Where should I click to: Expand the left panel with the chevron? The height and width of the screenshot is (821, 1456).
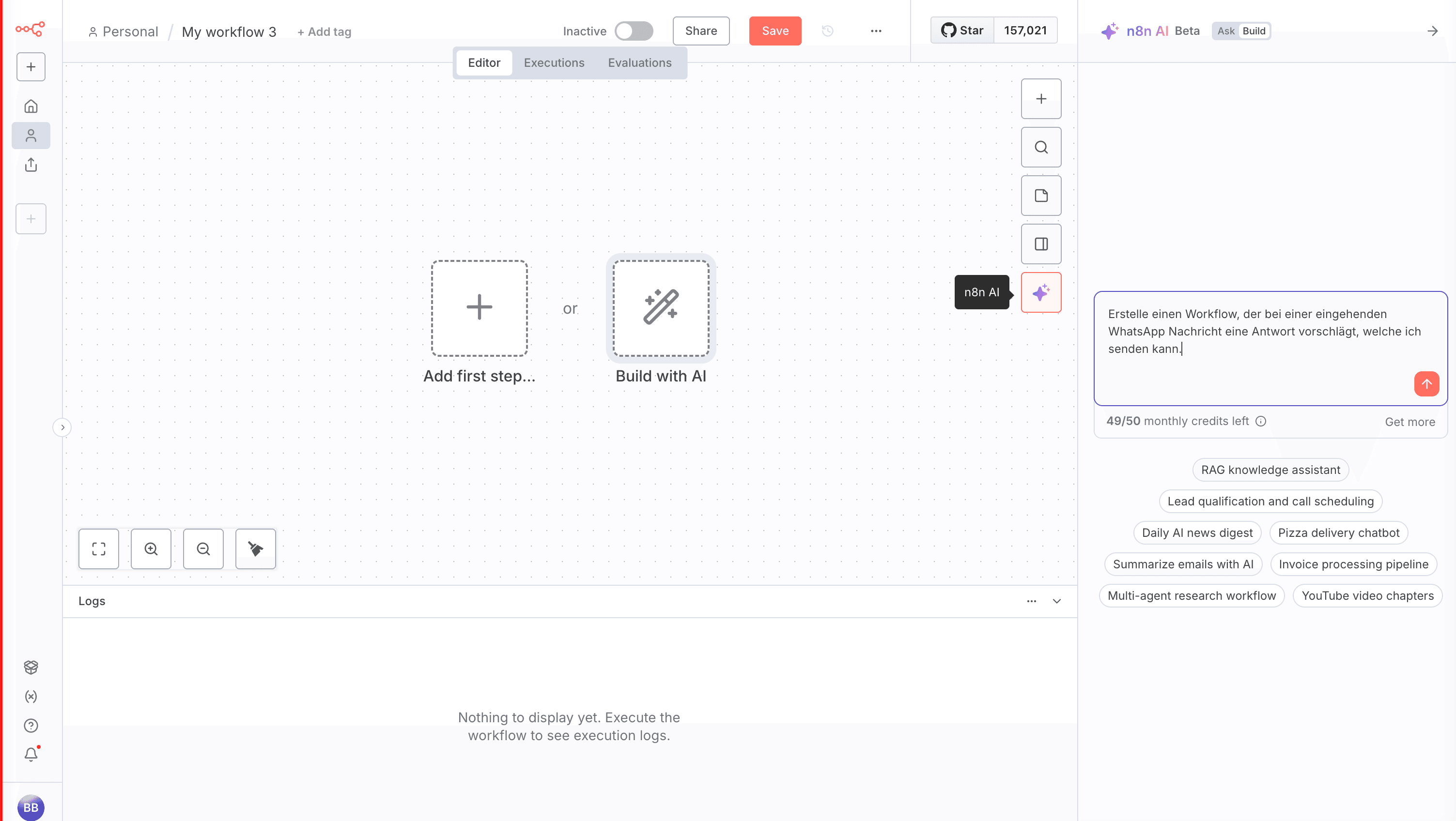(62, 427)
